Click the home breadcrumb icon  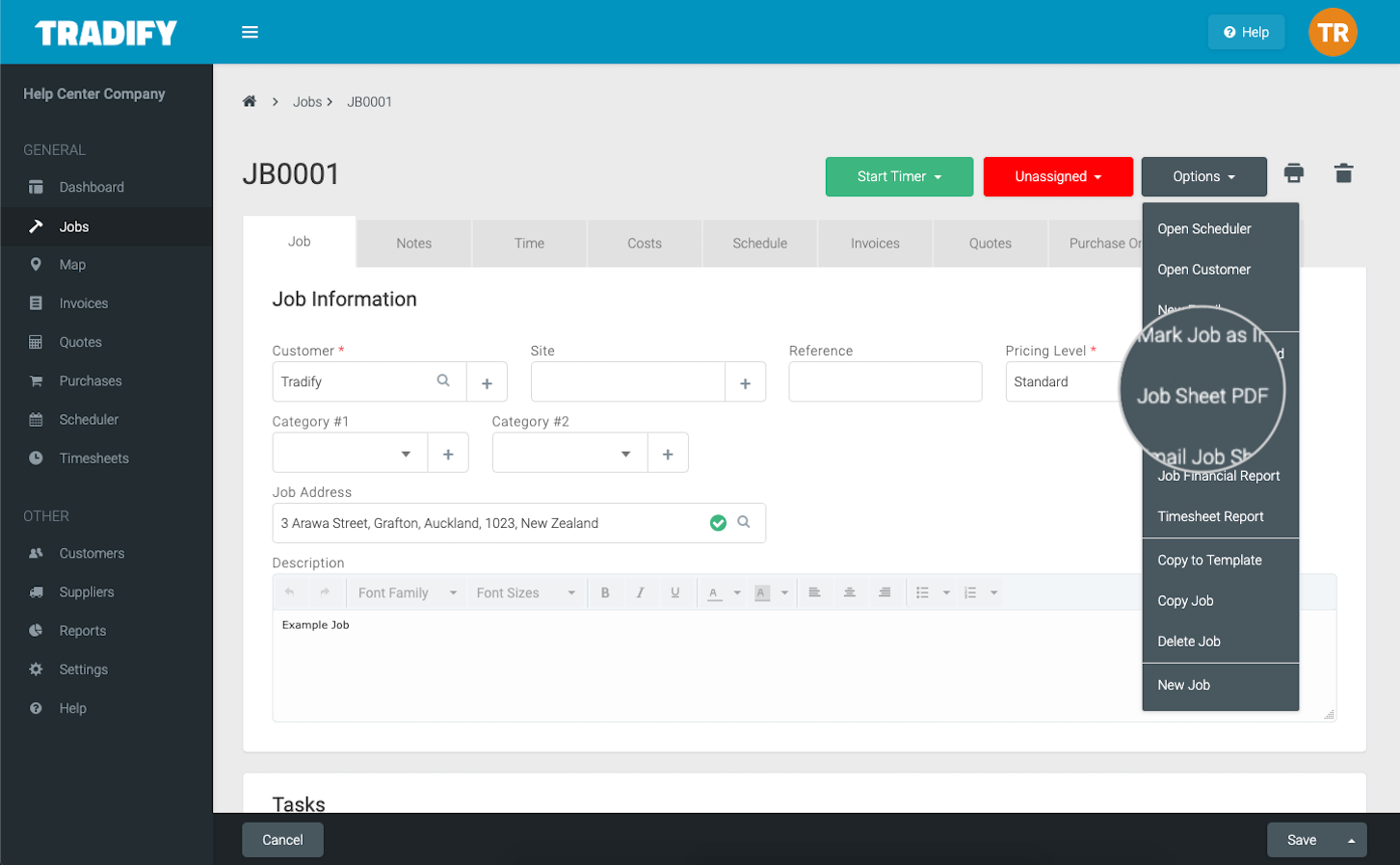point(250,101)
